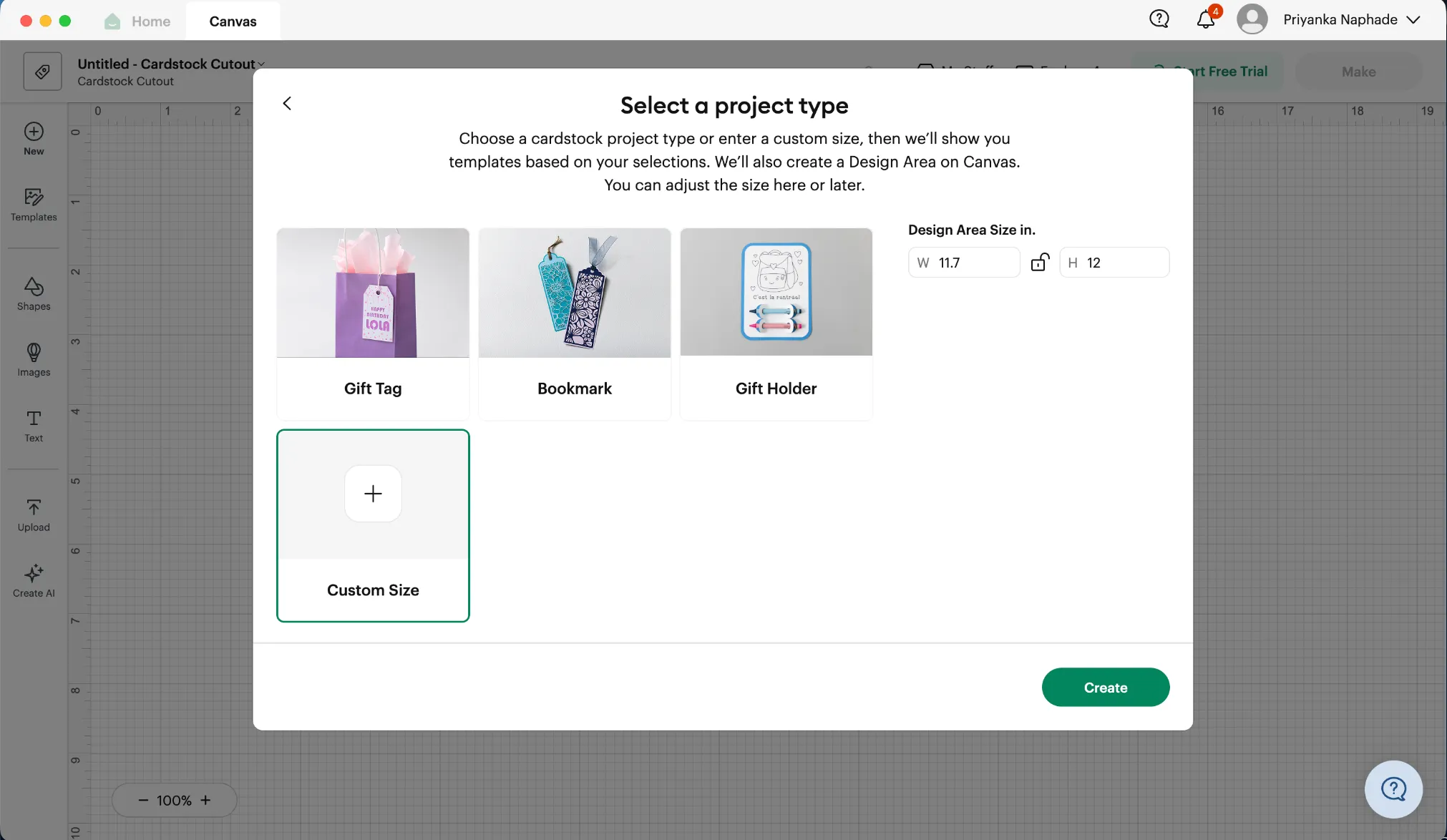The height and width of the screenshot is (840, 1447).
Task: Open the Create AI tool
Action: (x=34, y=581)
